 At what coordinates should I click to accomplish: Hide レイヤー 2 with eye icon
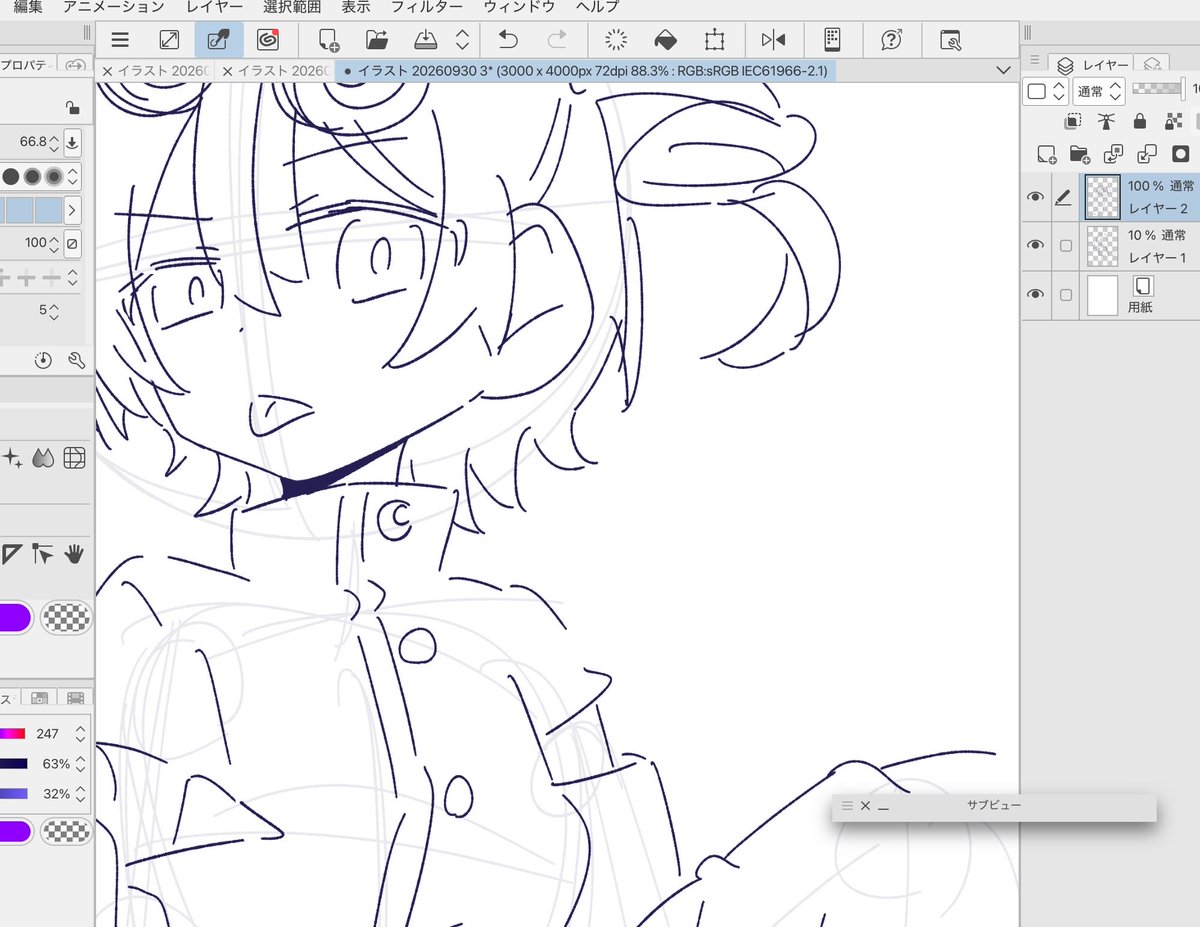[x=1035, y=197]
